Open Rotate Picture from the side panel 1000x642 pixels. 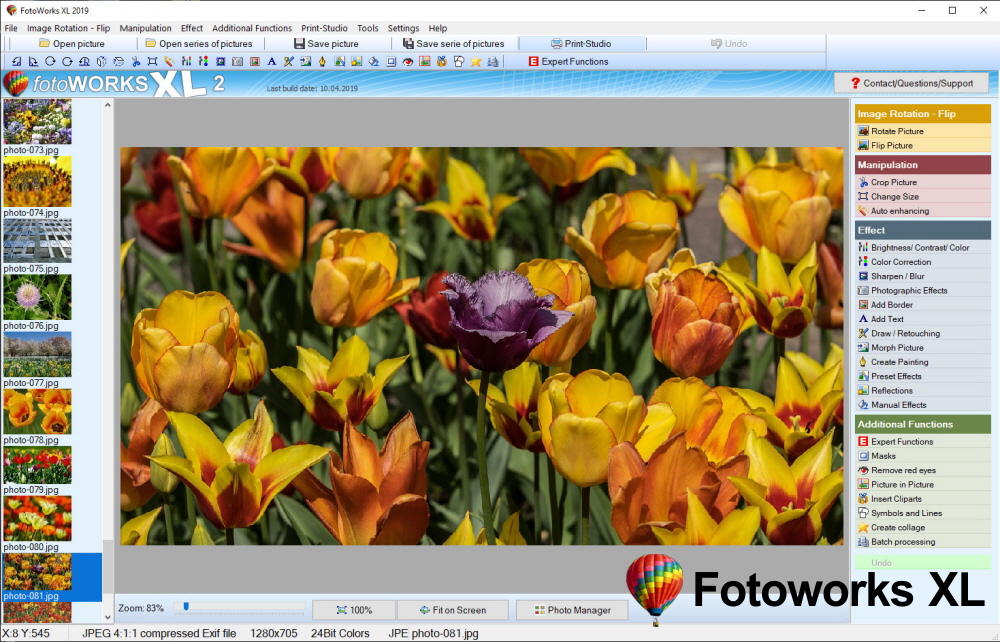[x=896, y=131]
